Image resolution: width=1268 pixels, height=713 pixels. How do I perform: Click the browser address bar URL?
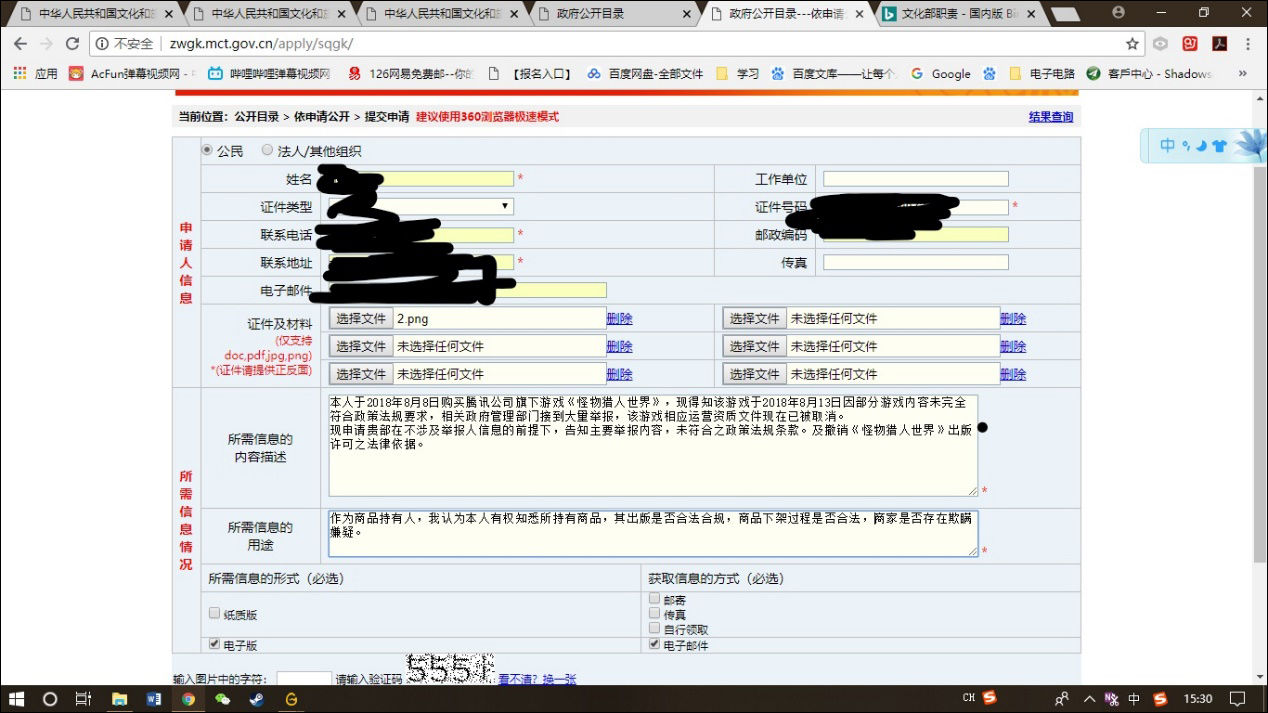(262, 44)
